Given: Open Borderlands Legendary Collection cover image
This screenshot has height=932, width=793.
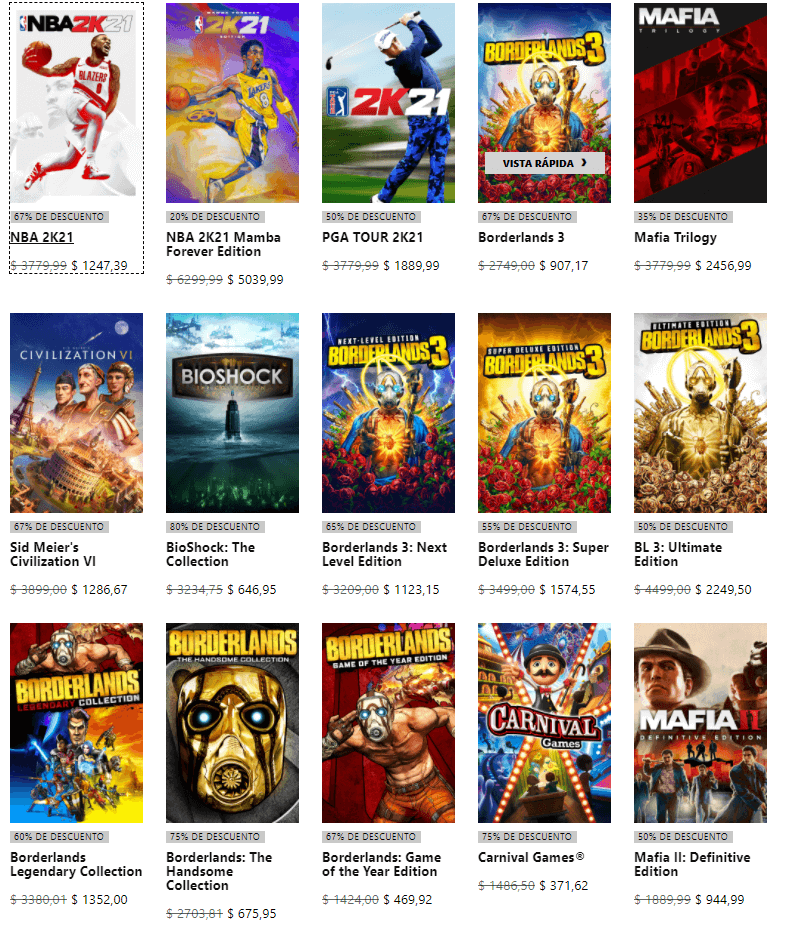Looking at the screenshot, I should coord(76,723).
